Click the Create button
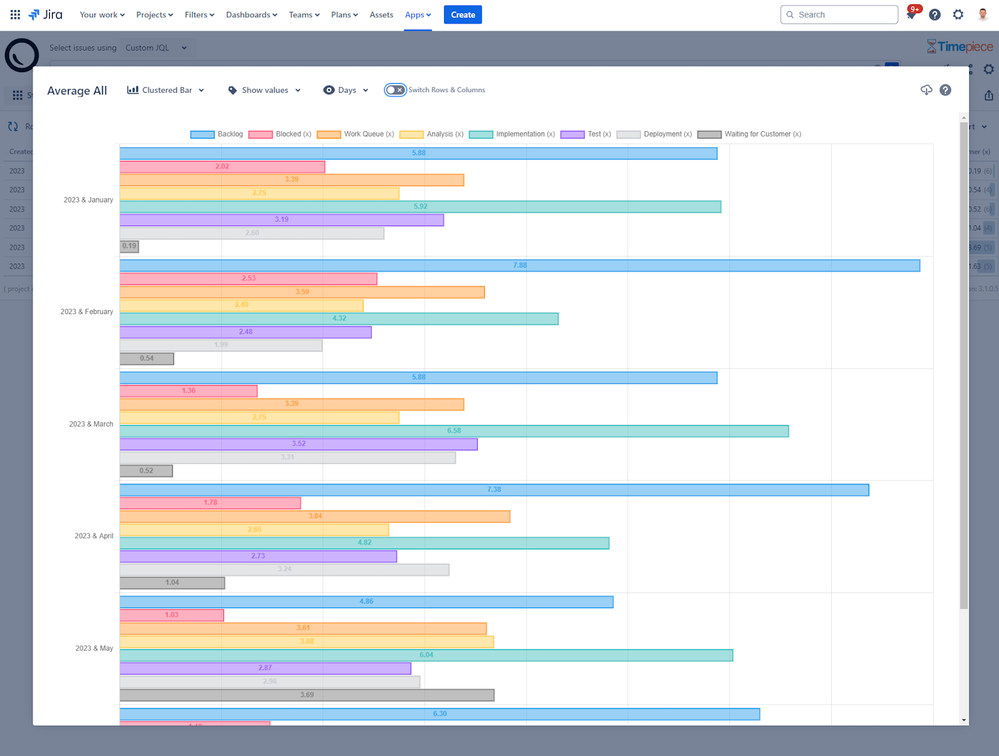999x756 pixels. tap(463, 15)
